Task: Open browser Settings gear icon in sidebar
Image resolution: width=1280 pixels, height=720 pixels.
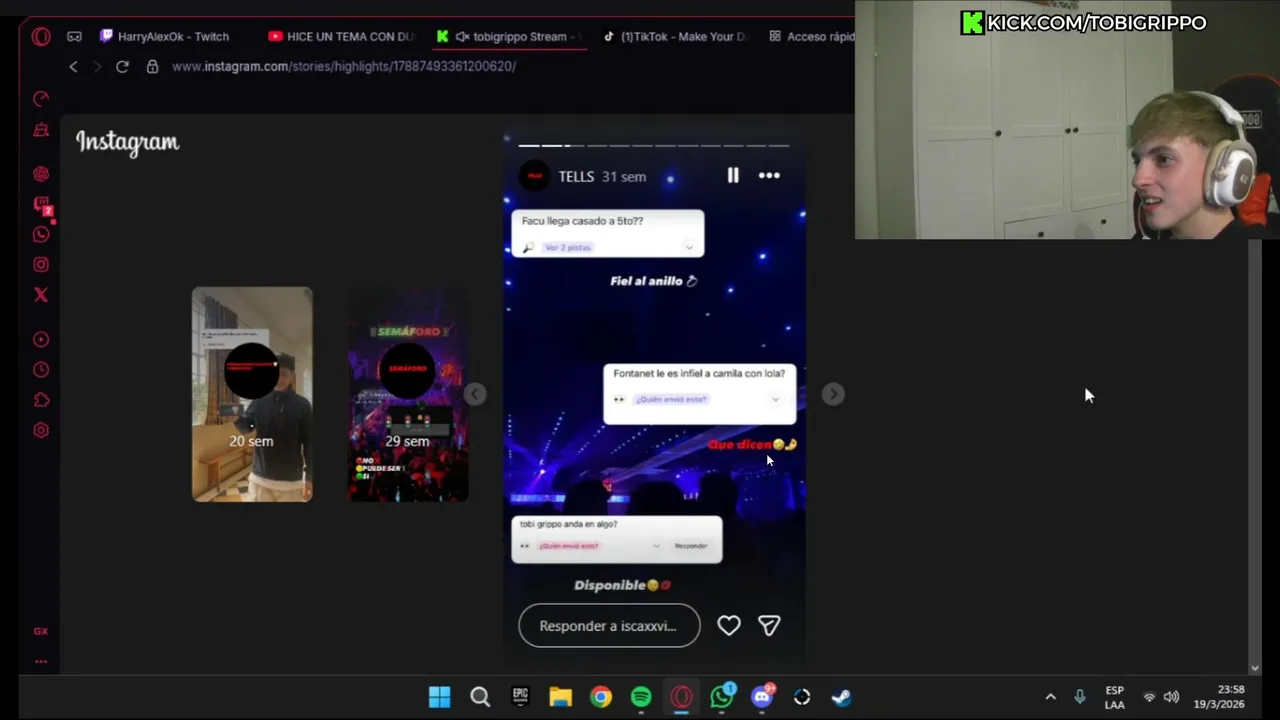Action: (x=41, y=430)
